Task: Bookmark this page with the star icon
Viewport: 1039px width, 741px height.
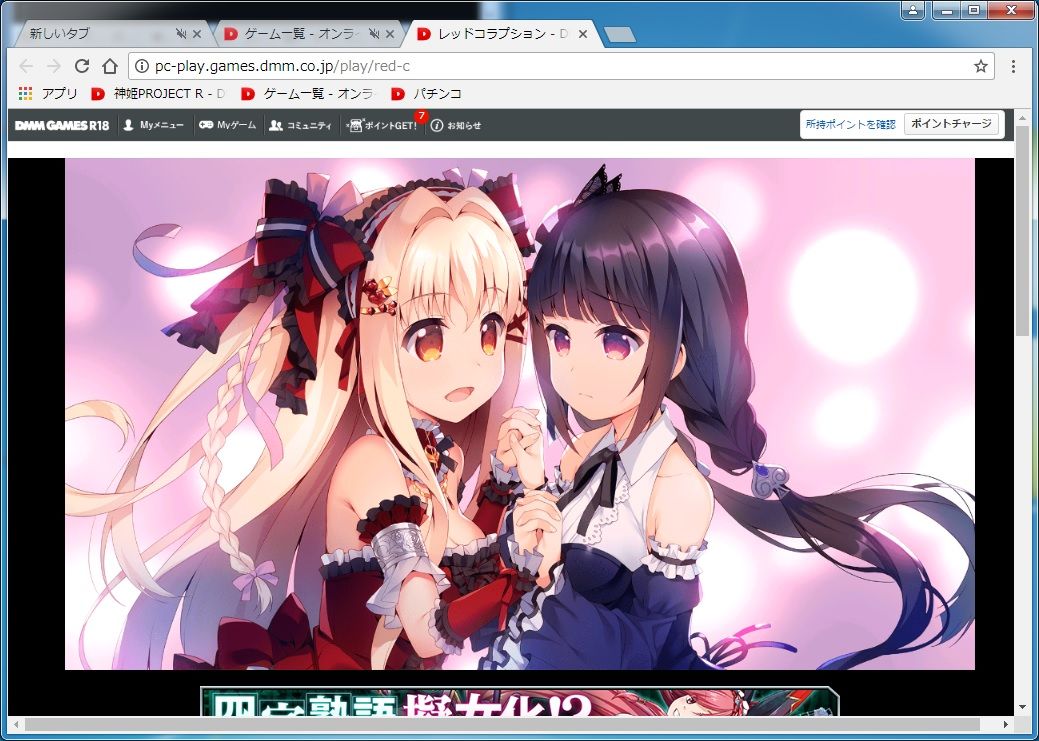Action: (981, 66)
